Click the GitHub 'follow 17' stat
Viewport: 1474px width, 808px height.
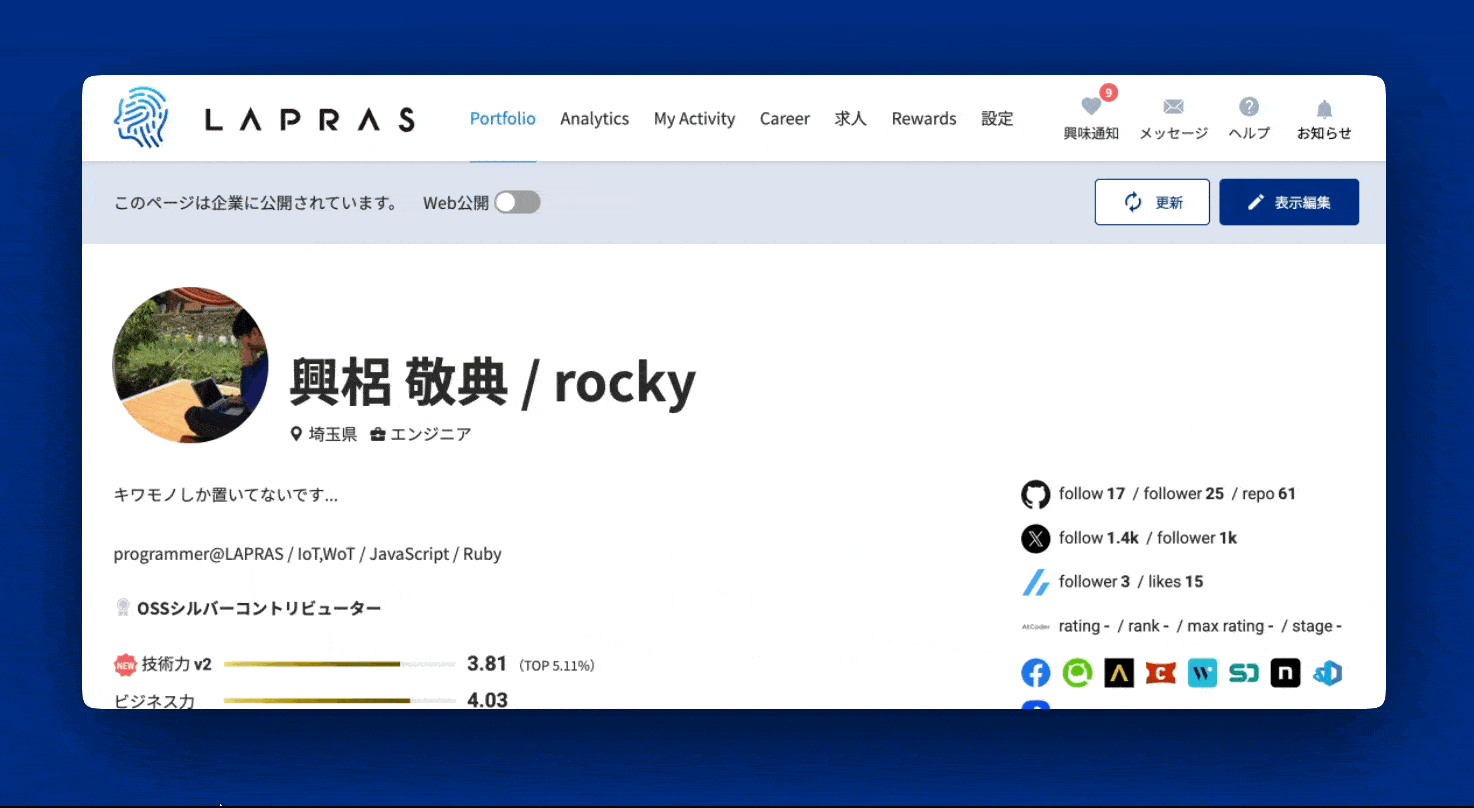(x=1092, y=493)
